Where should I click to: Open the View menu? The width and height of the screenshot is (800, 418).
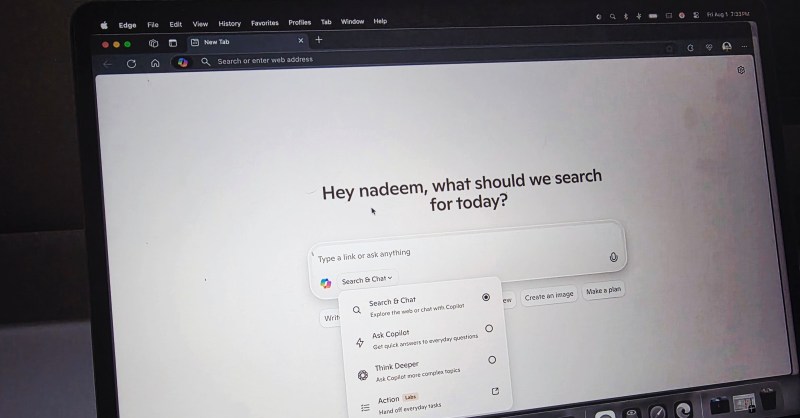pyautogui.click(x=200, y=24)
